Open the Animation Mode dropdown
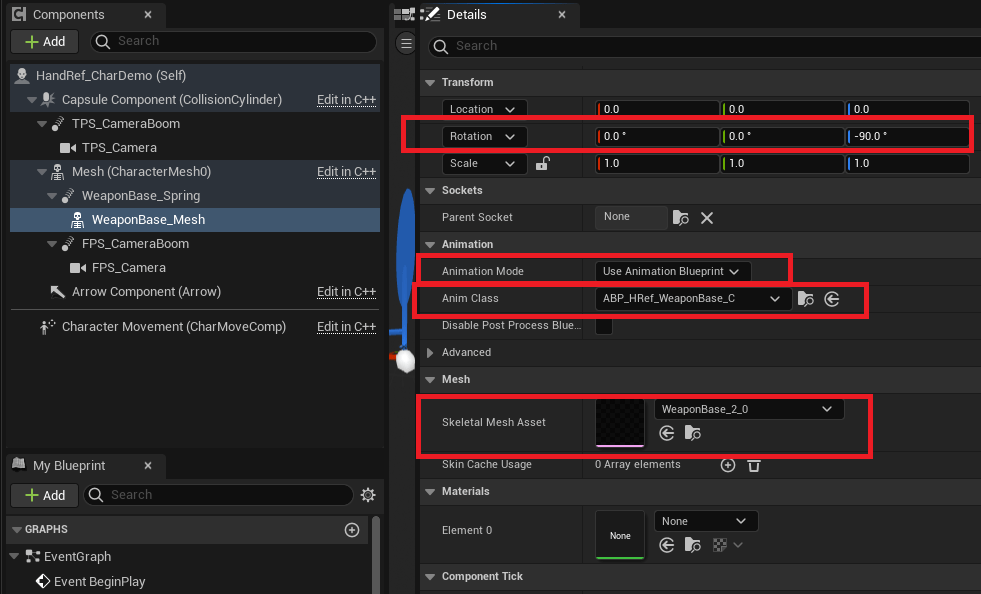This screenshot has height=594, width=981. pos(671,272)
